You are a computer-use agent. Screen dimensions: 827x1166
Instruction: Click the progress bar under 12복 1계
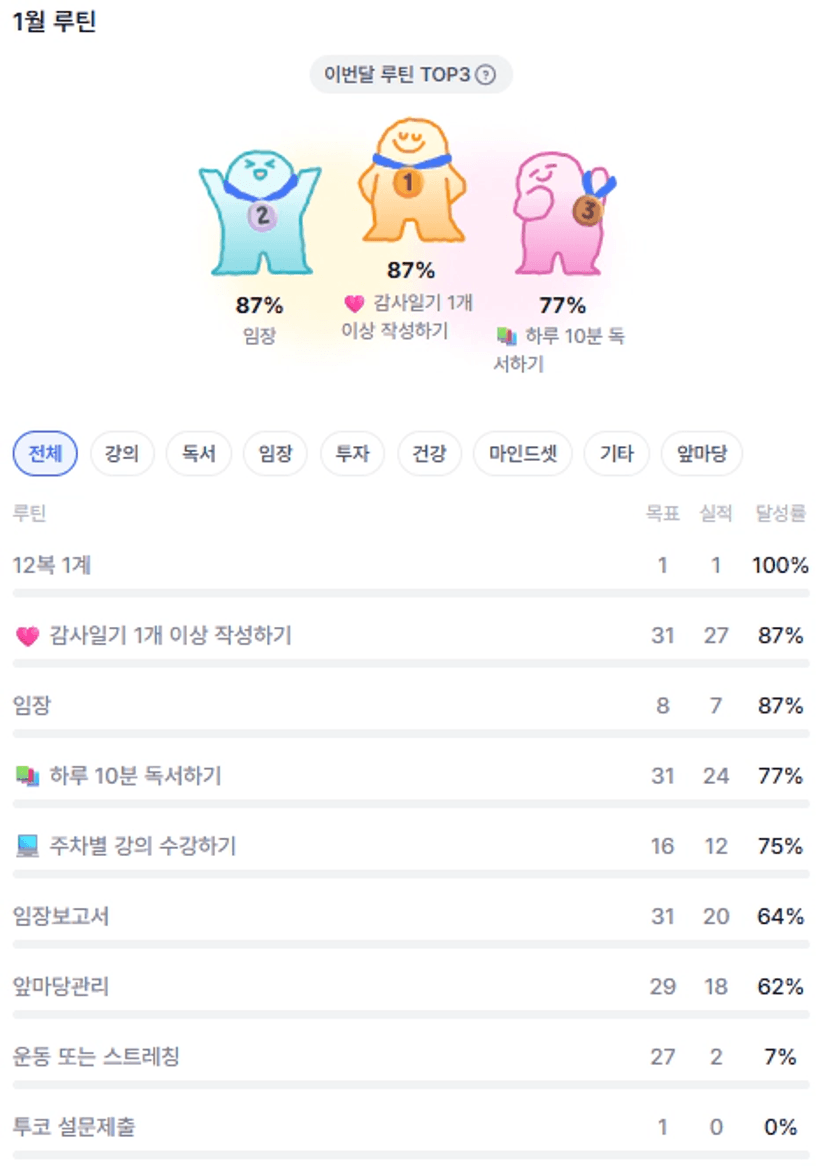tap(411, 593)
